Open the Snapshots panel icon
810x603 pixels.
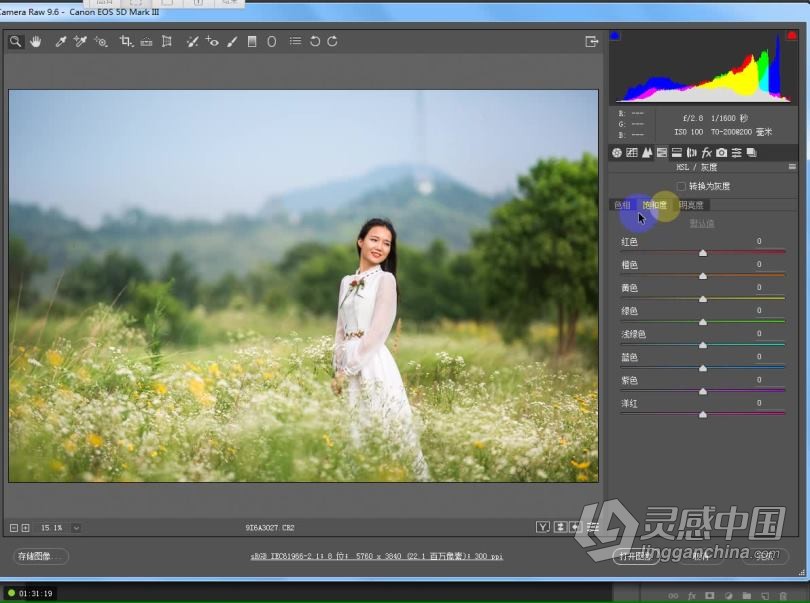coord(752,152)
